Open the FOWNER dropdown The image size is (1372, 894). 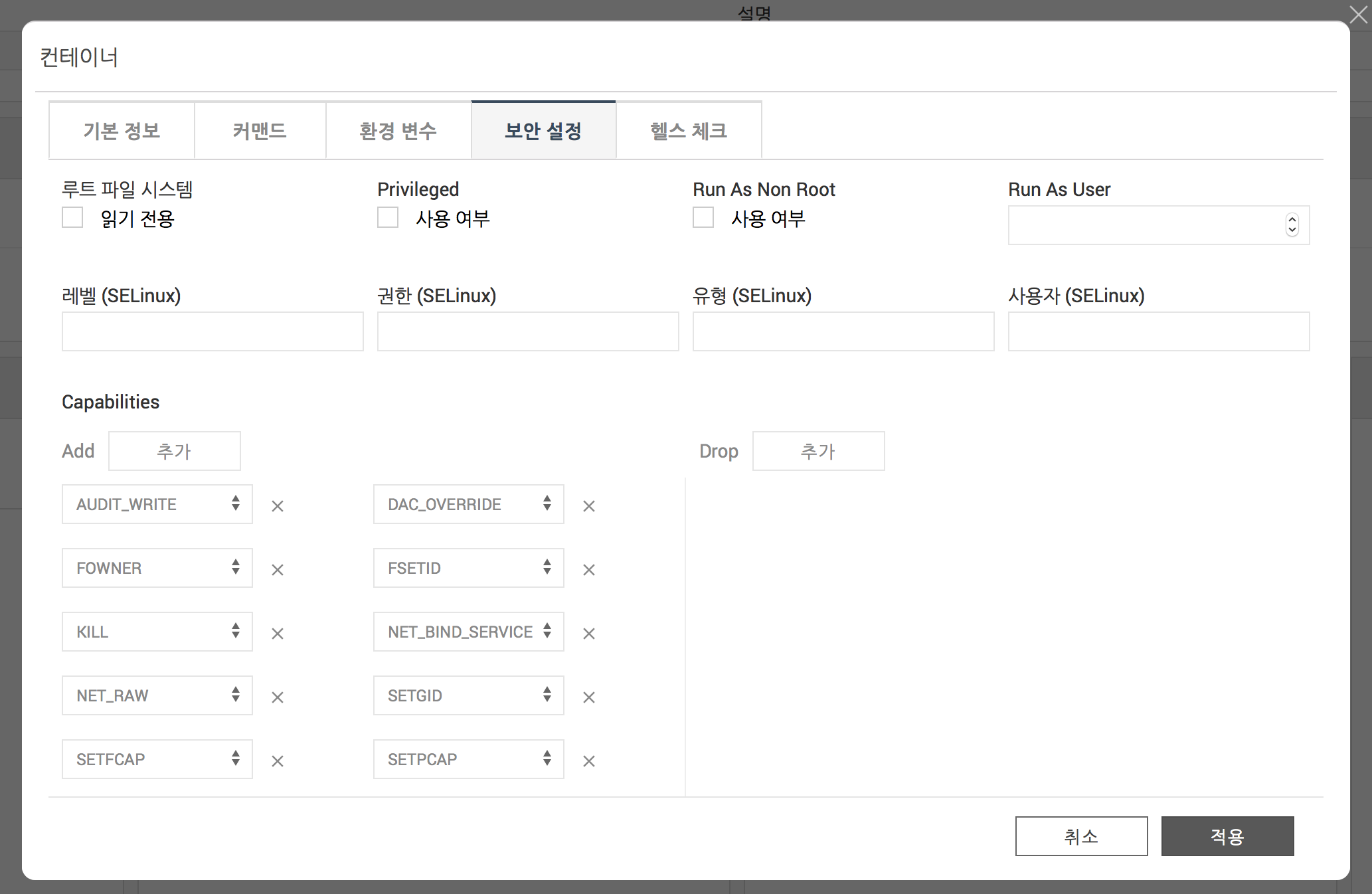[x=157, y=568]
